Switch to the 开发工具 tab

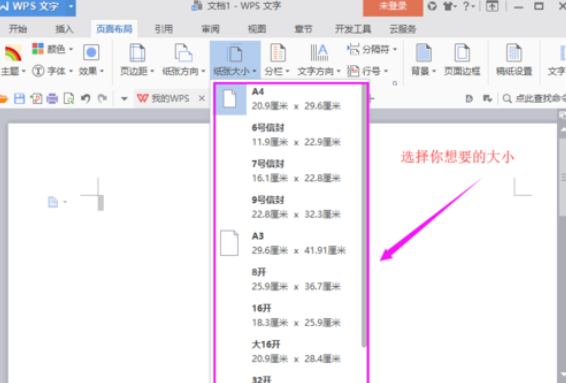tap(353, 29)
